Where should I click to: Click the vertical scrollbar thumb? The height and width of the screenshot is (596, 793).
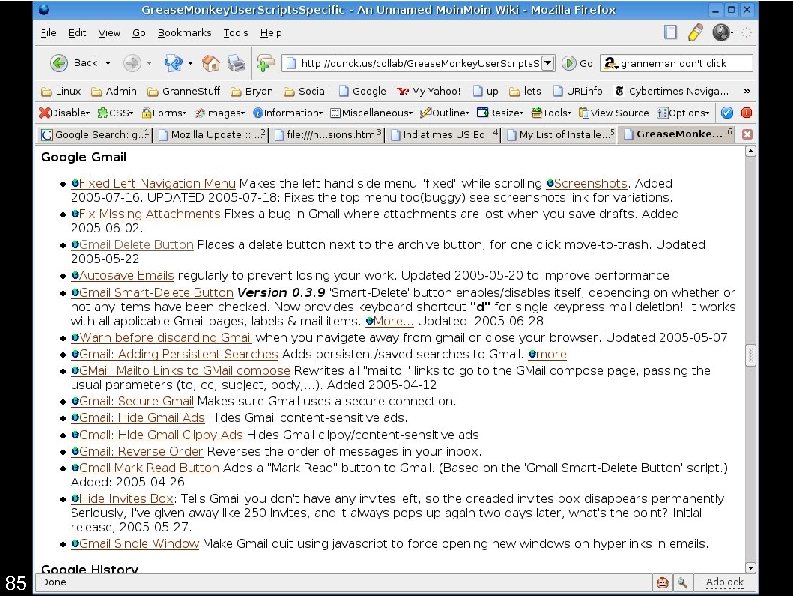751,355
